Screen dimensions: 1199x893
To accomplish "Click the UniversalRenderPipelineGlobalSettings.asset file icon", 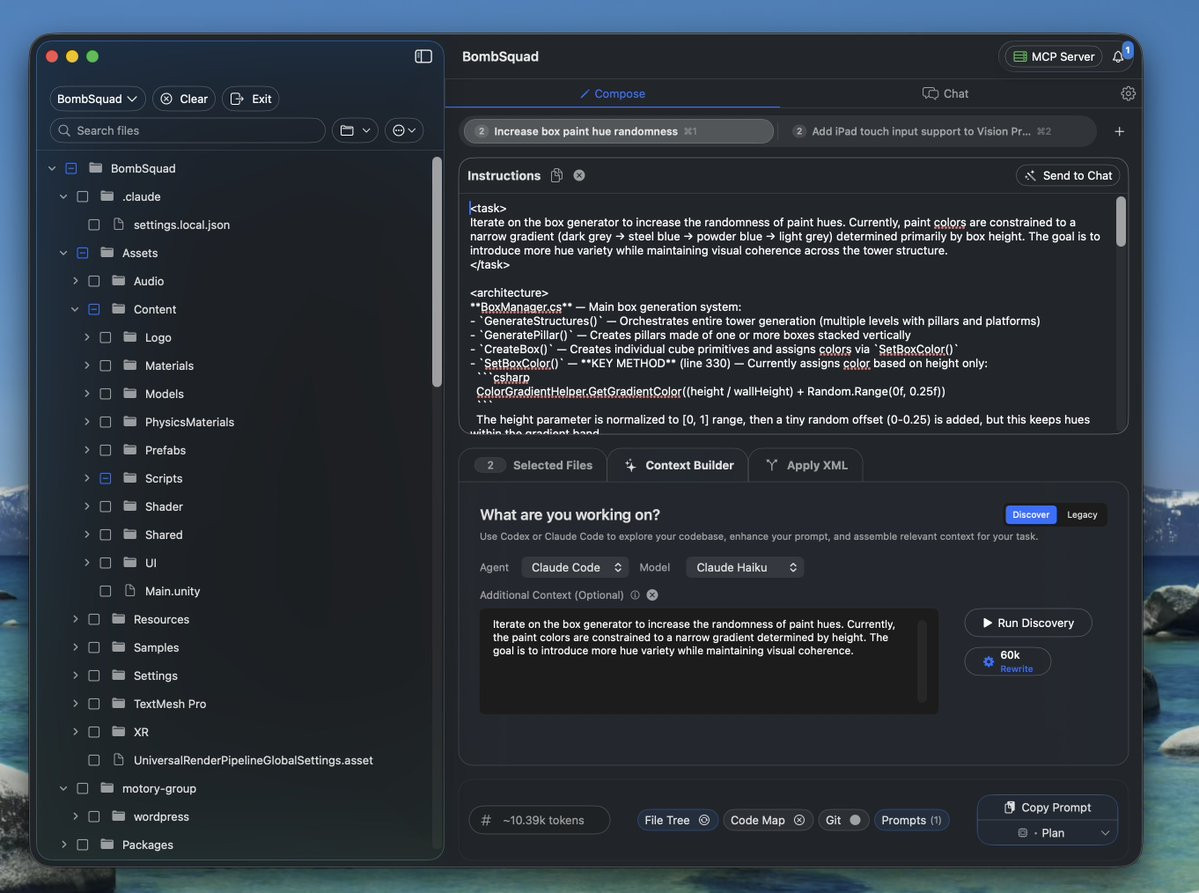I will [x=118, y=759].
